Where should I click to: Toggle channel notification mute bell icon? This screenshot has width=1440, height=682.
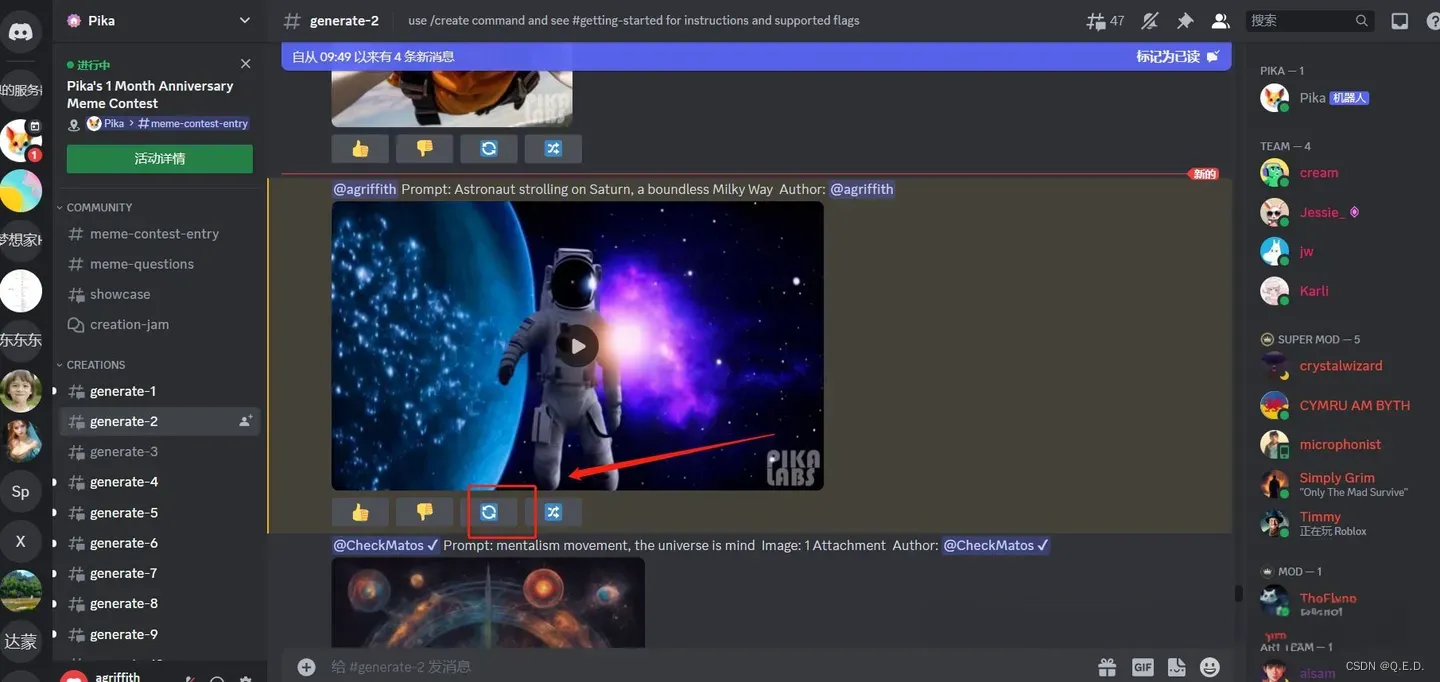1150,21
